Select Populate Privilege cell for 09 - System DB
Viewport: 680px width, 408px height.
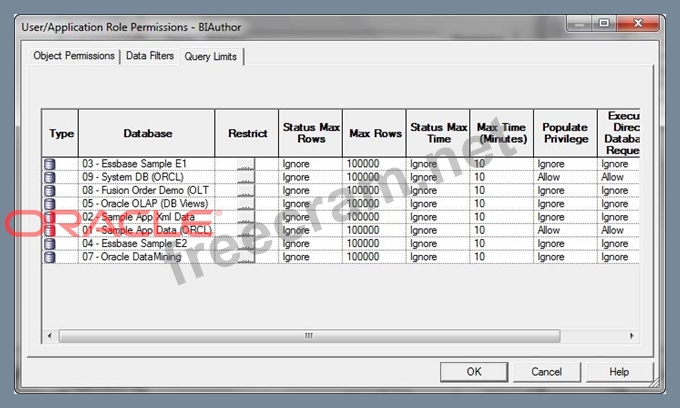click(x=566, y=177)
